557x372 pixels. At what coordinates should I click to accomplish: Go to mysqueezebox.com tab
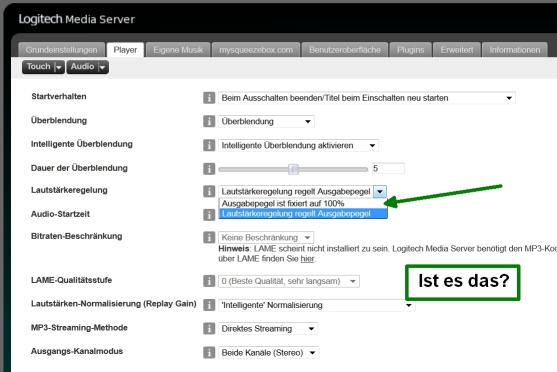tap(256, 50)
